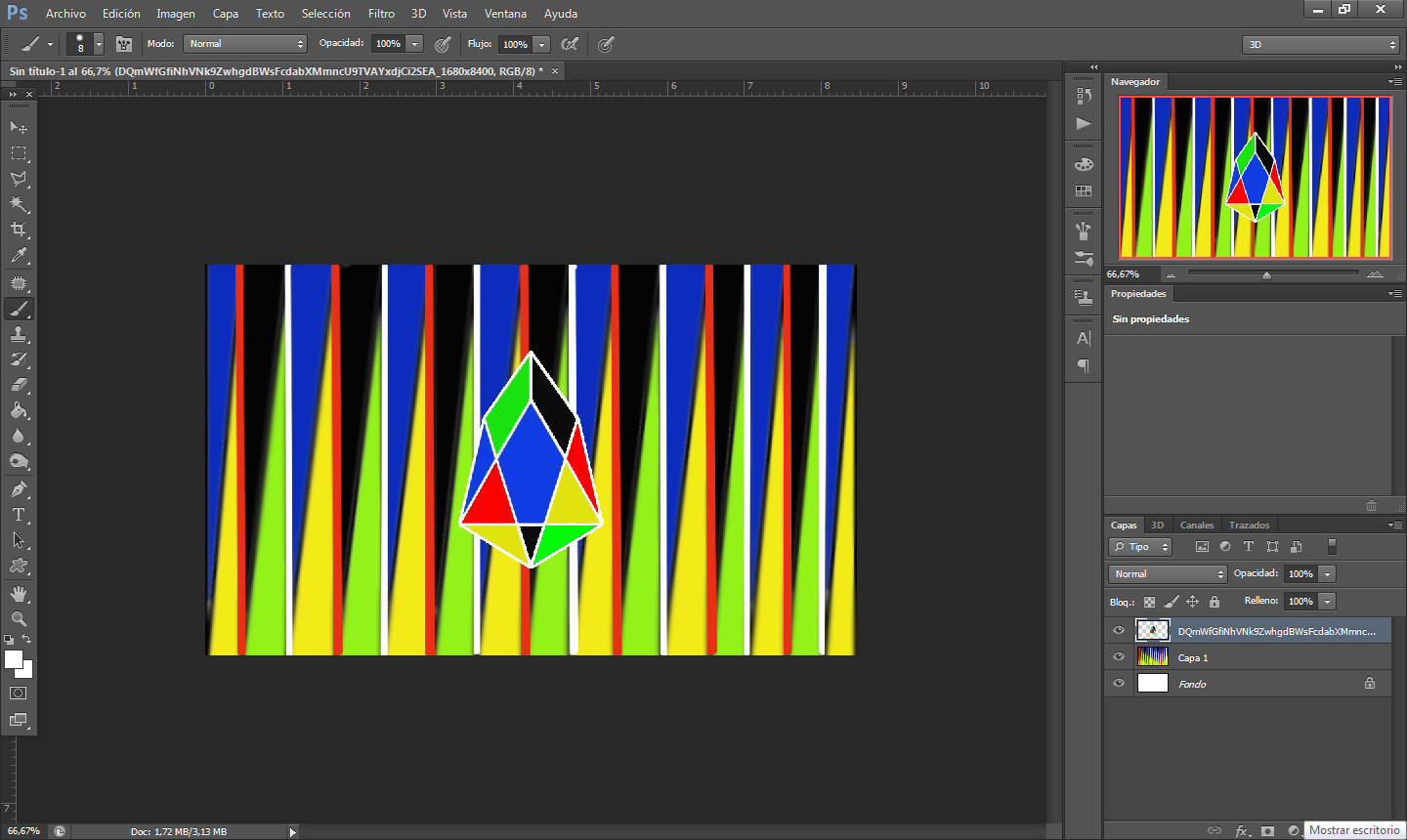1407x840 pixels.
Task: Click Mostrar escritorio button
Action: tap(1354, 830)
